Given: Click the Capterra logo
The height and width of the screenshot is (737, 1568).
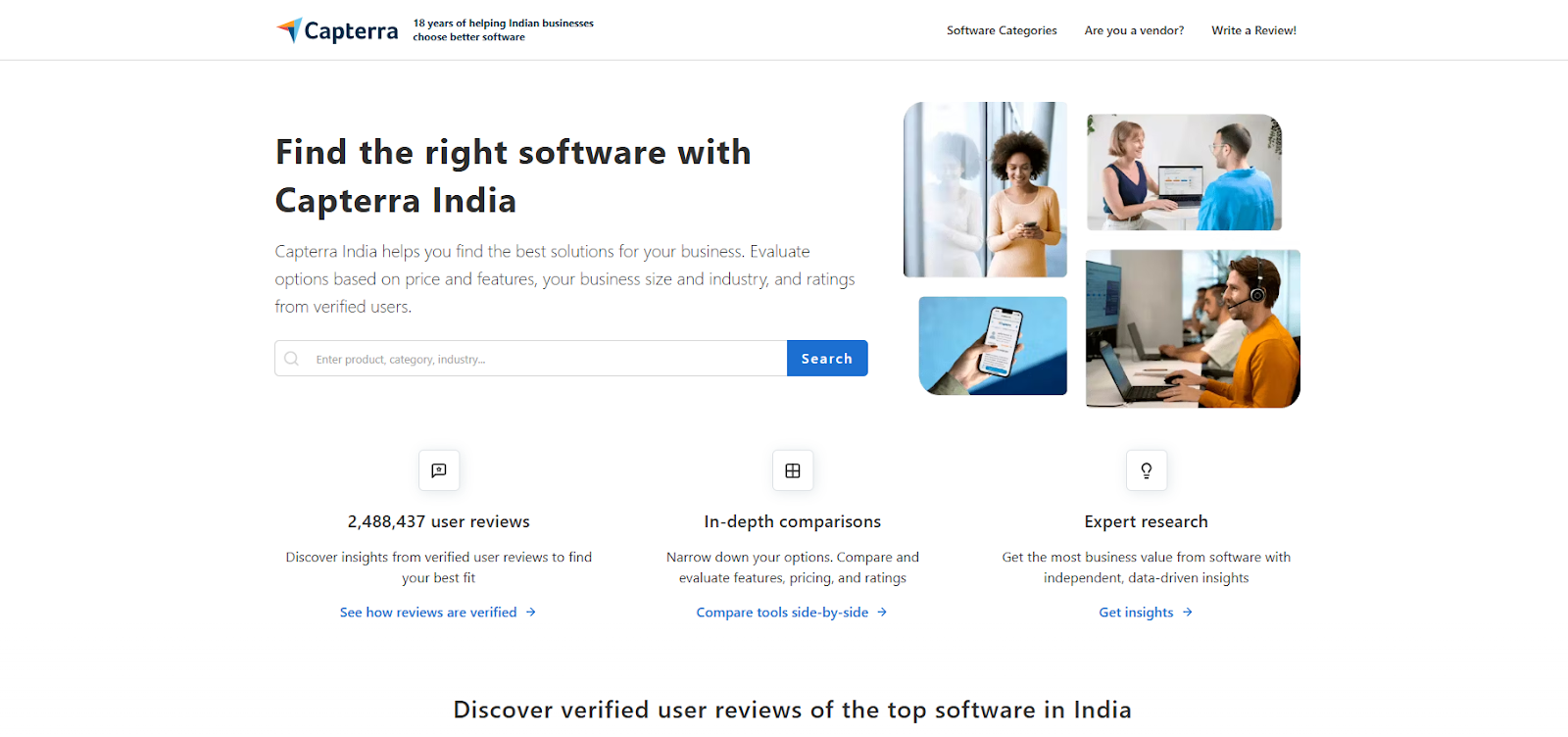Looking at the screenshot, I should (337, 30).
